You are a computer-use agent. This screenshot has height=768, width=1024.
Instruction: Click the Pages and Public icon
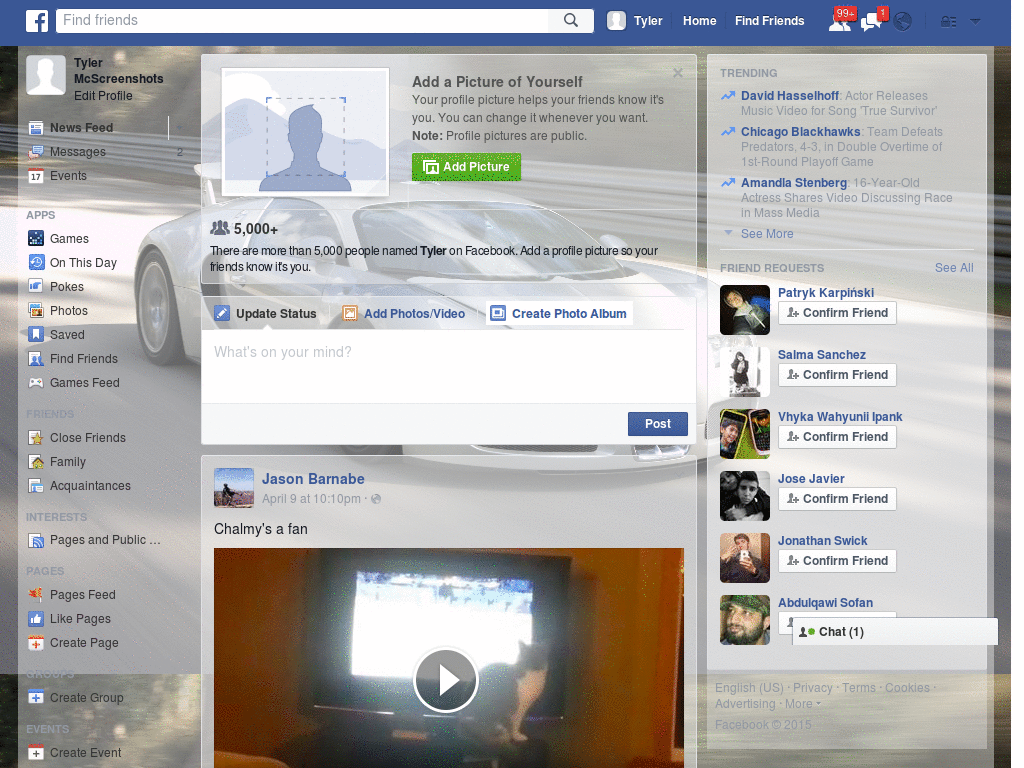tap(36, 540)
